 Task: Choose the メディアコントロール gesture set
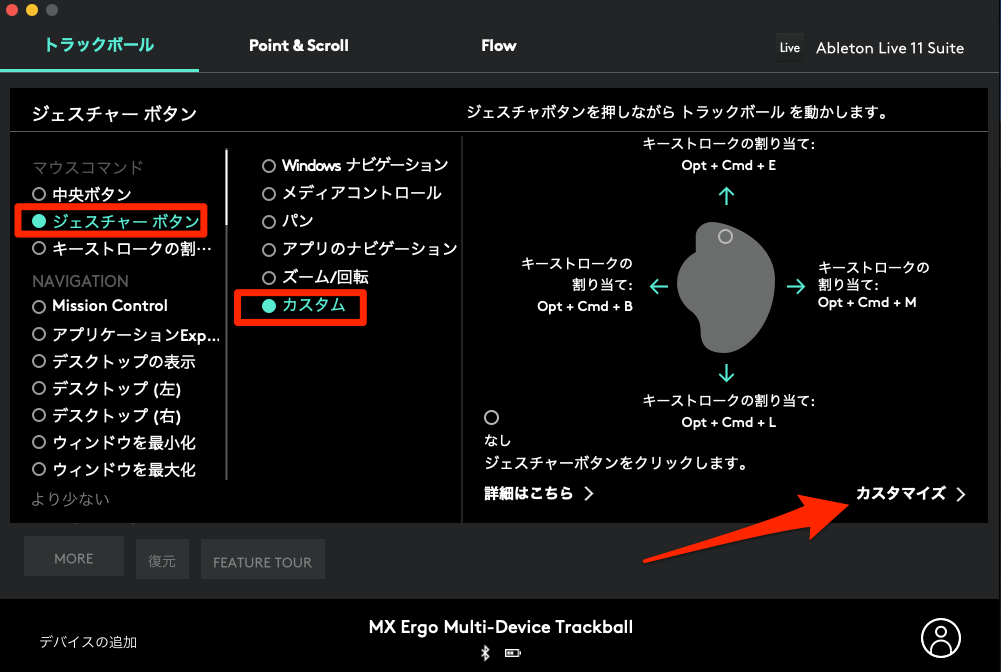pos(269,193)
